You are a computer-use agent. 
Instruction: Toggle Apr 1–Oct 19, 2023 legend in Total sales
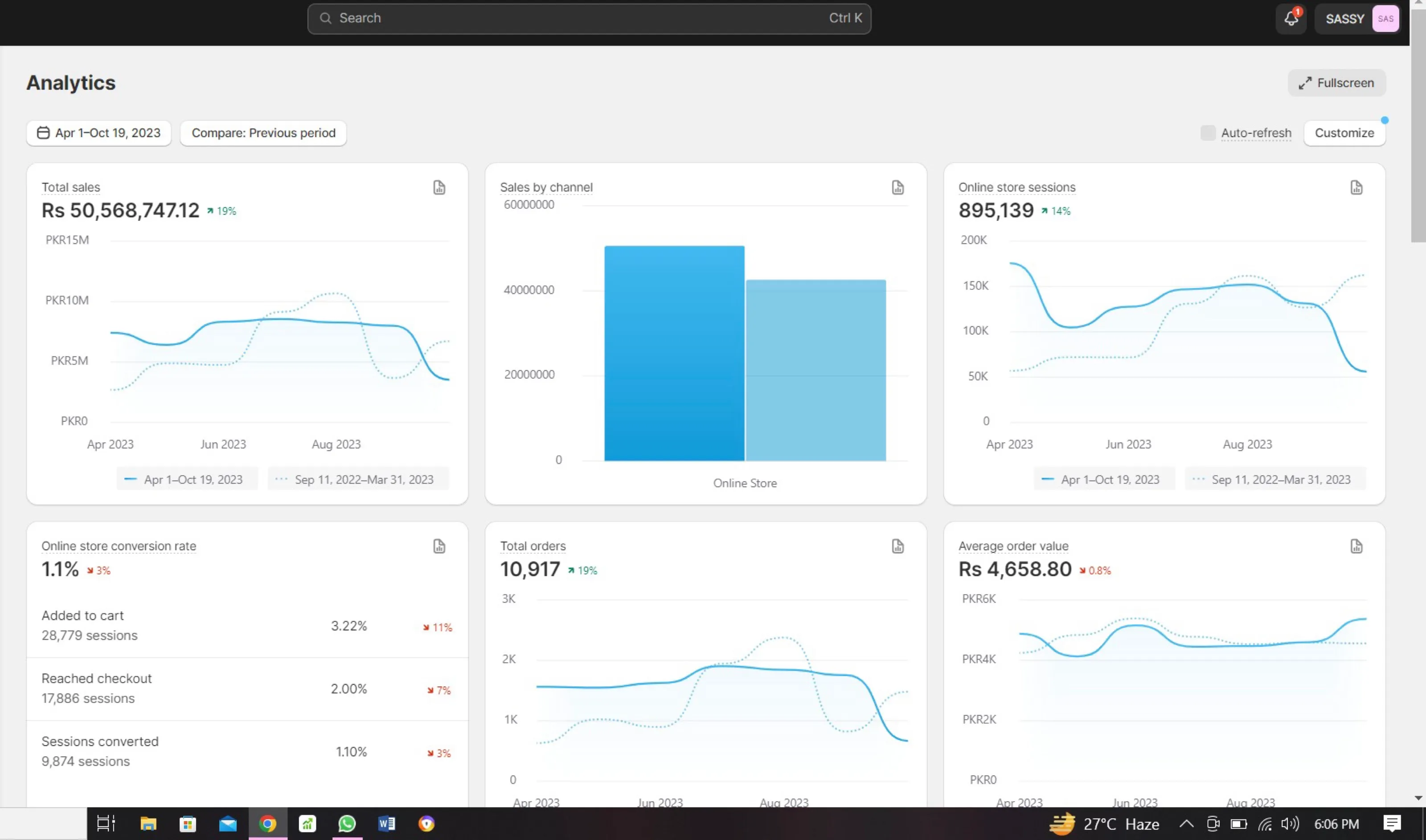(188, 479)
